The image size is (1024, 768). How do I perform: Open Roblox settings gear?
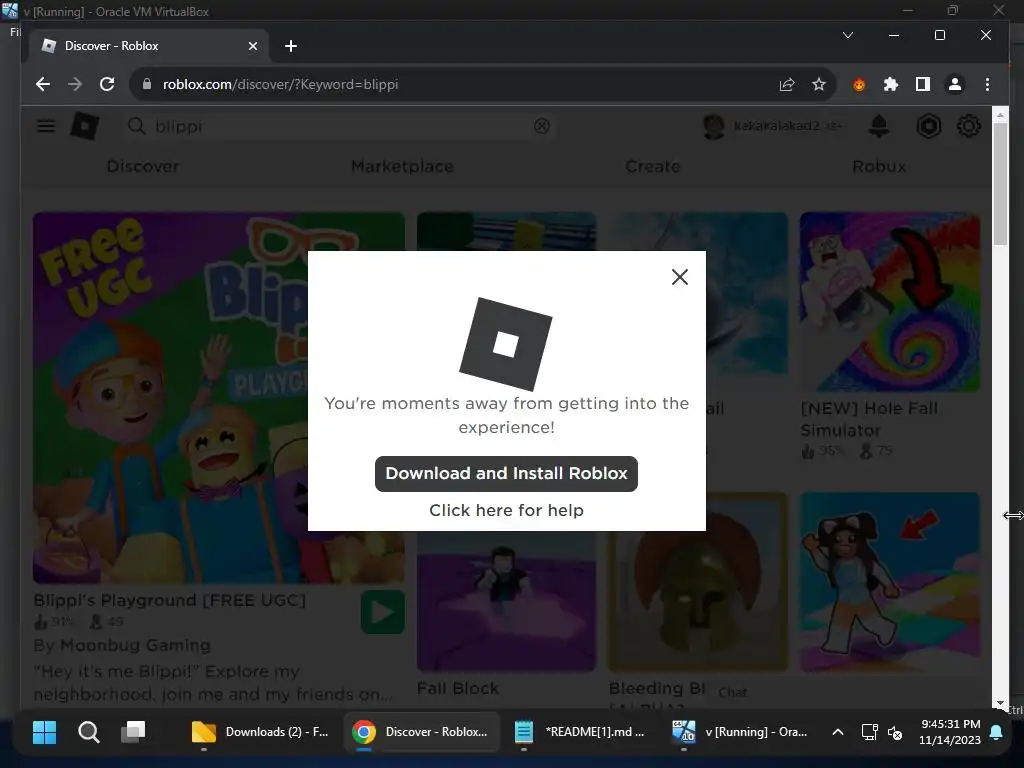[969, 126]
